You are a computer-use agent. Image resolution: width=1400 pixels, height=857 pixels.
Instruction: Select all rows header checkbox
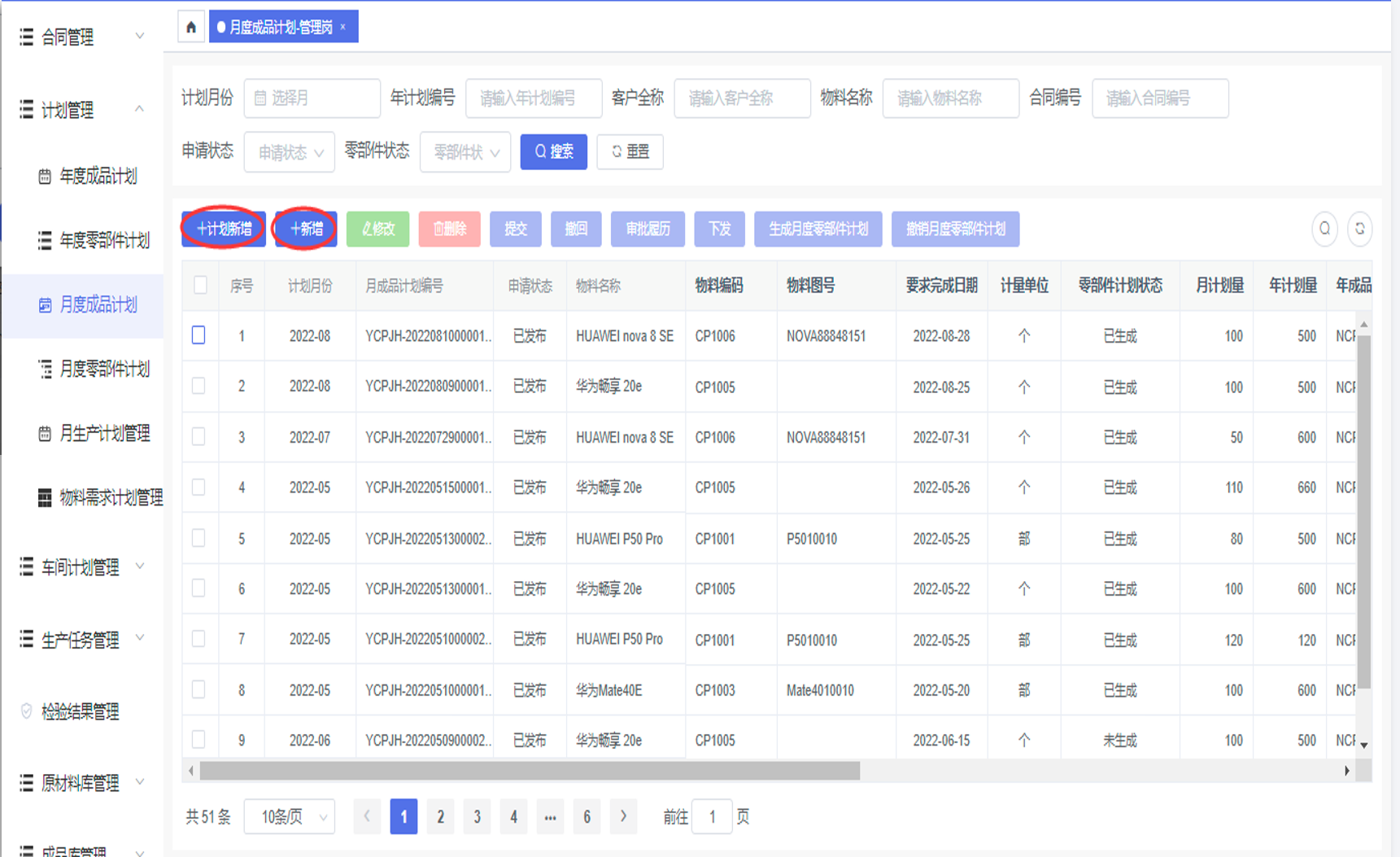[x=200, y=285]
